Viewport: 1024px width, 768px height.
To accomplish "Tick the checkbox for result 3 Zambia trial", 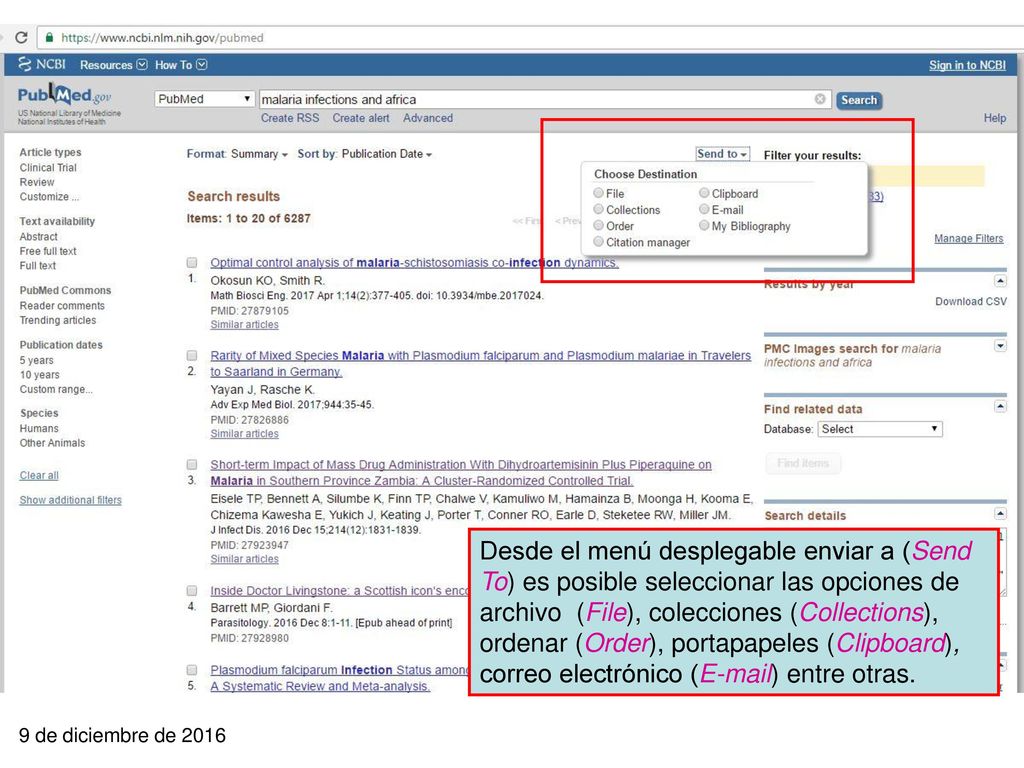I will pyautogui.click(x=192, y=464).
